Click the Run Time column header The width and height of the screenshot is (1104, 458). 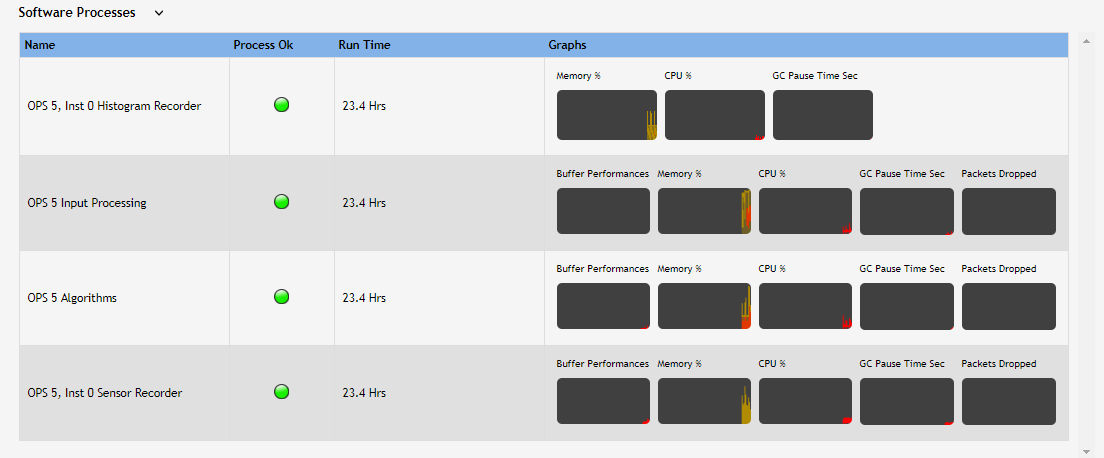[x=364, y=45]
